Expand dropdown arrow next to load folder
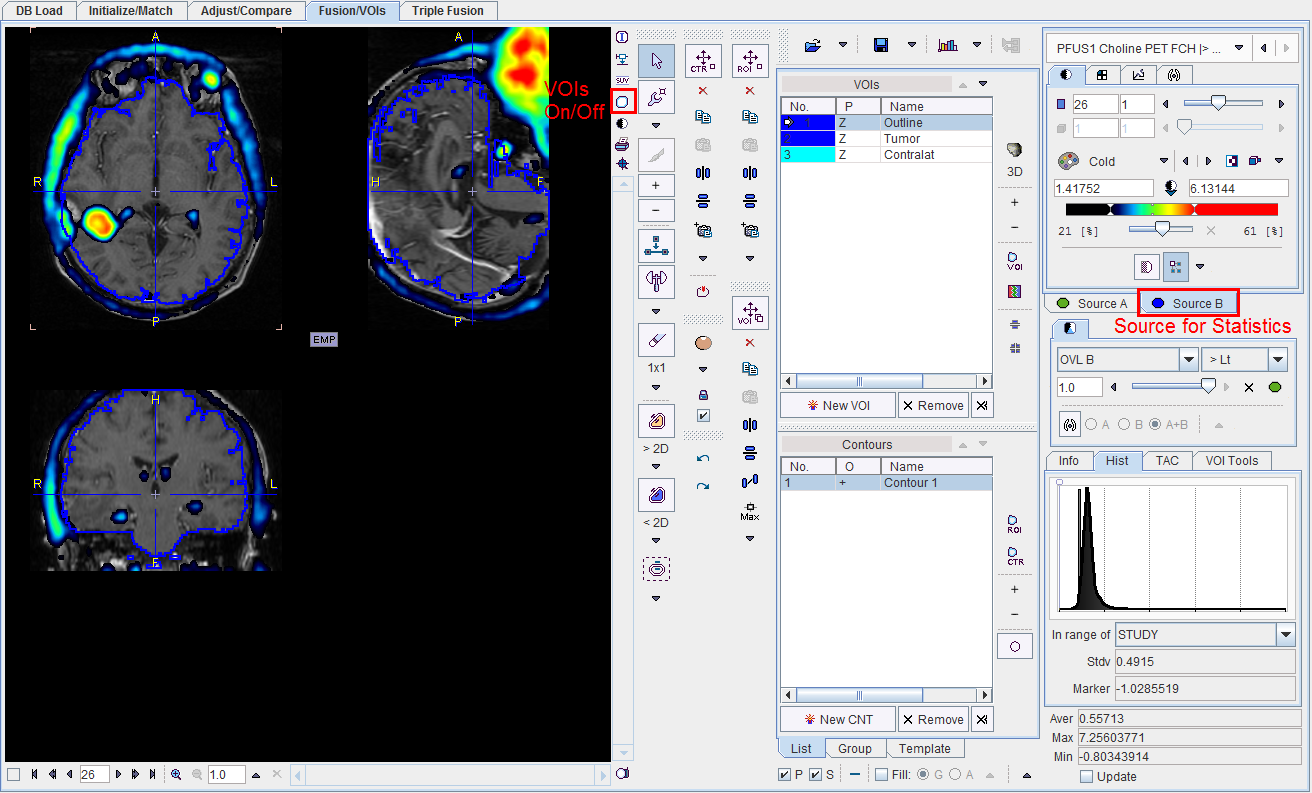Image resolution: width=1312 pixels, height=793 pixels. [x=843, y=45]
